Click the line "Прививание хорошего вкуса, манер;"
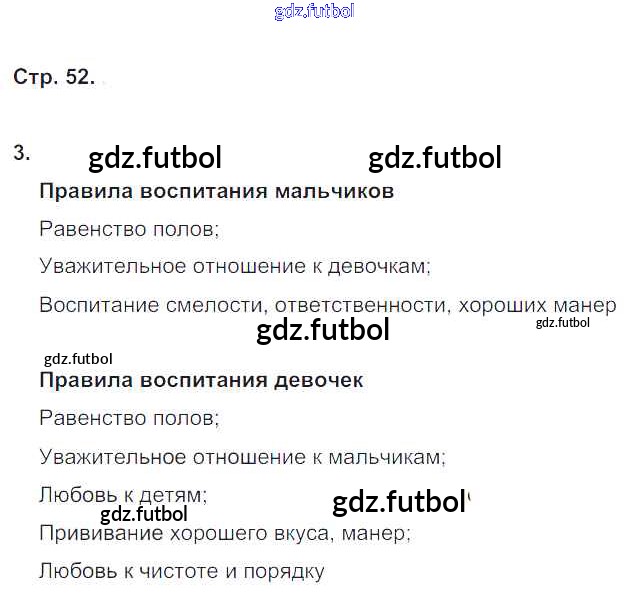Viewport: 628px width, 597px height. coord(225,533)
